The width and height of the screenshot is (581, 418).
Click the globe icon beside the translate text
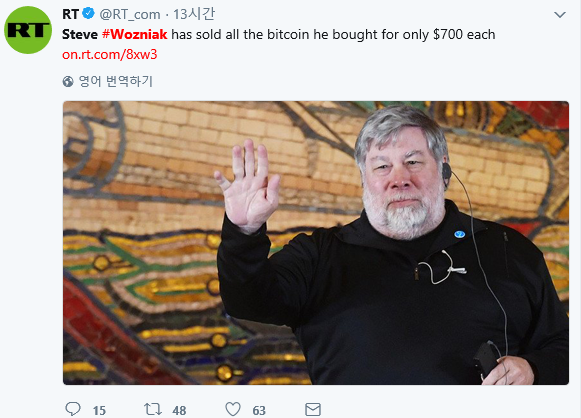pyautogui.click(x=68, y=82)
